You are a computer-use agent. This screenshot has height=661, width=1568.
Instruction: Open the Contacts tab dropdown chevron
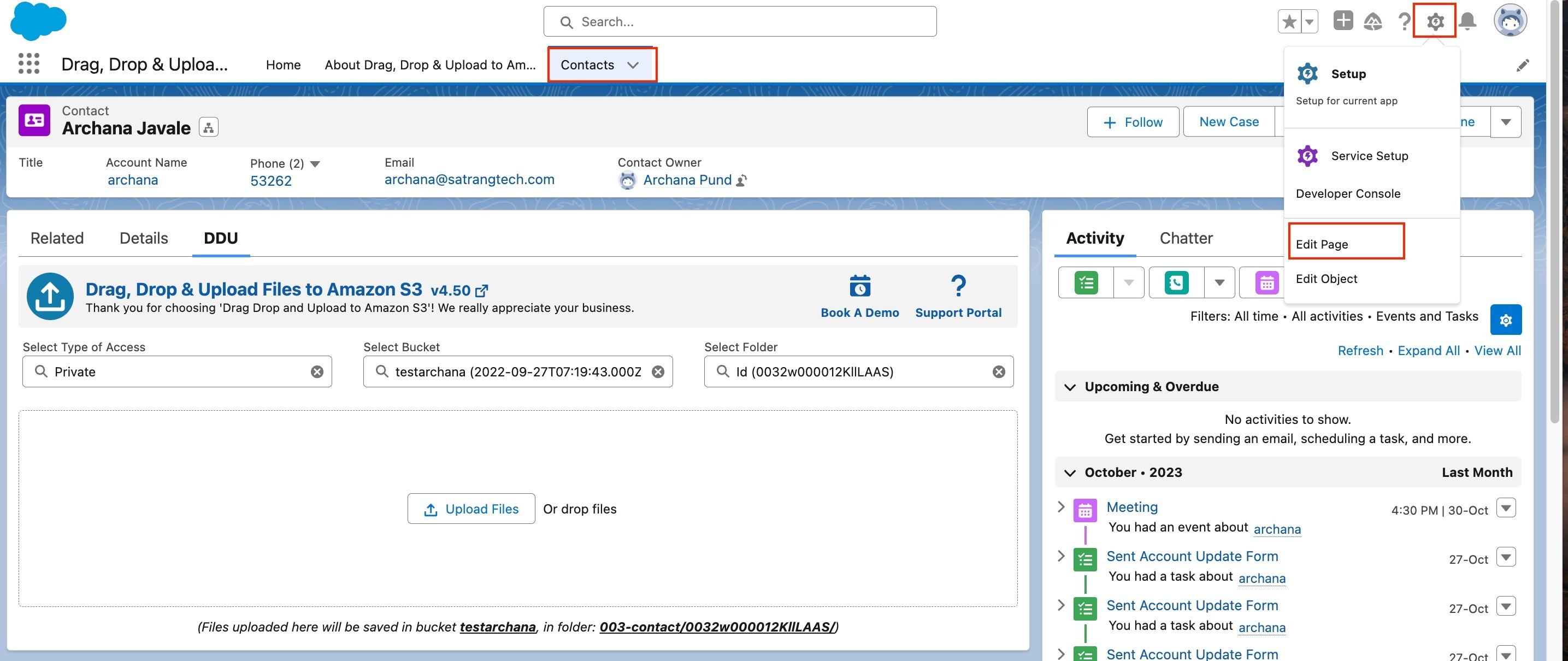(x=633, y=65)
